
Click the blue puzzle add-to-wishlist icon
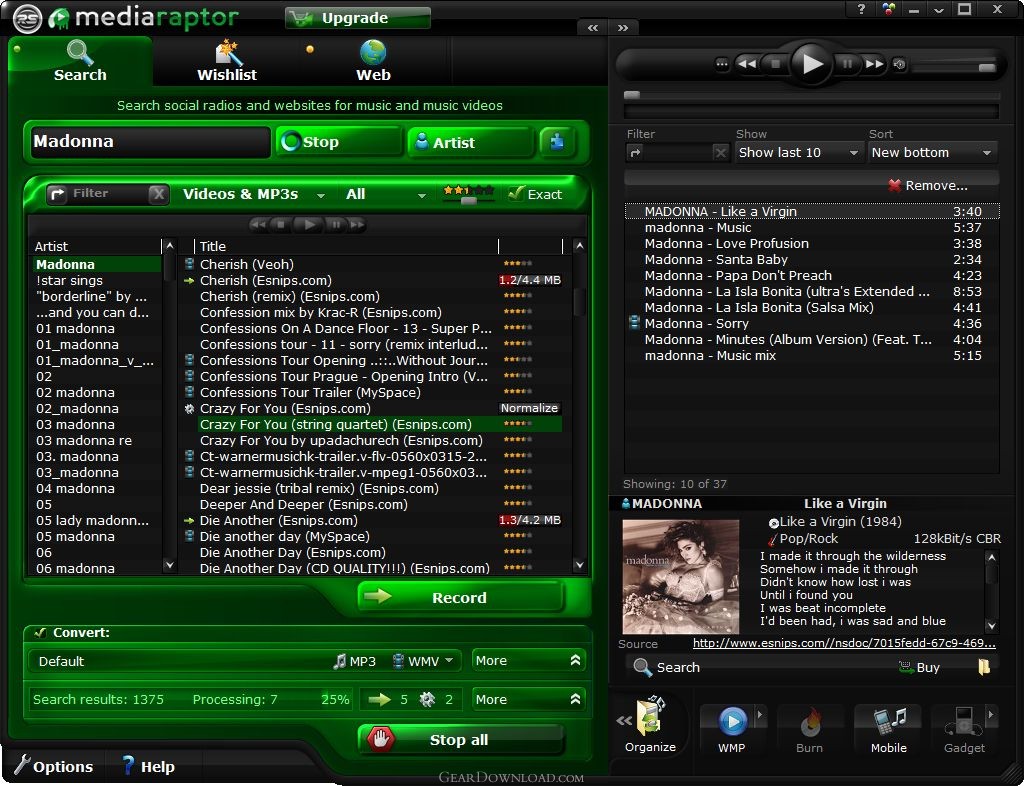tap(557, 142)
